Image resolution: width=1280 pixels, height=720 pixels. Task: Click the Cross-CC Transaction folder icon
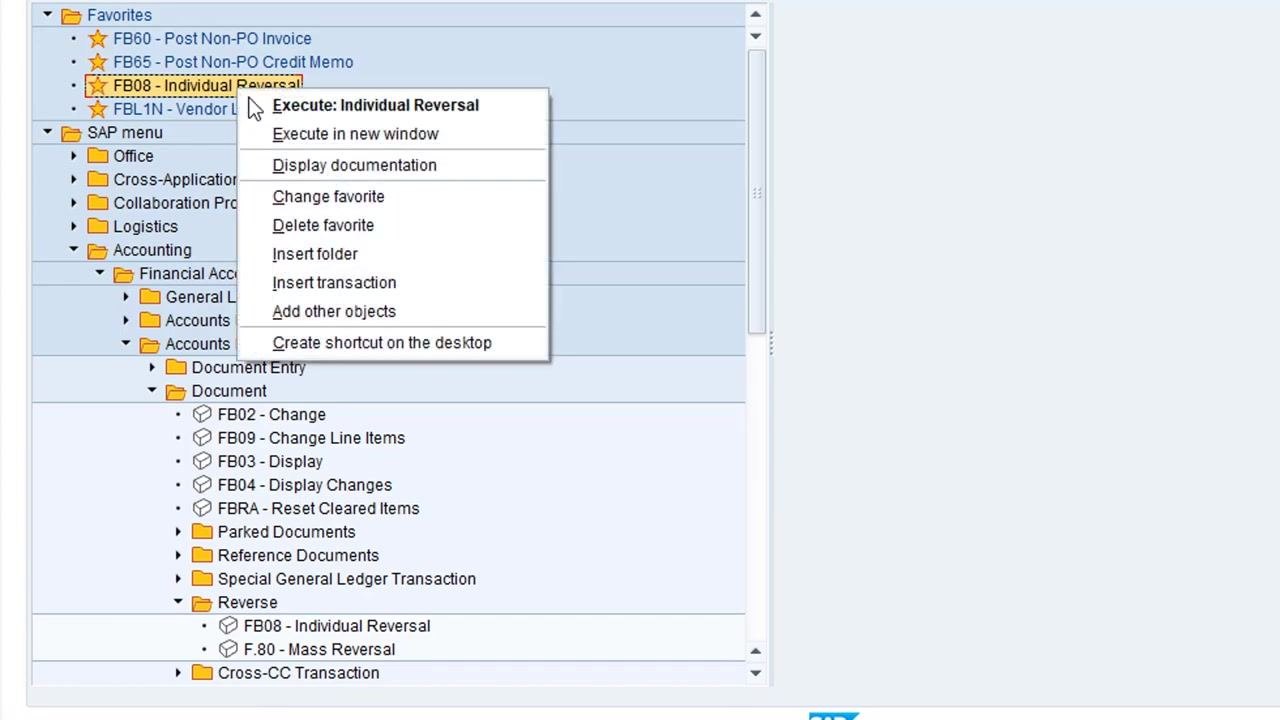(202, 672)
